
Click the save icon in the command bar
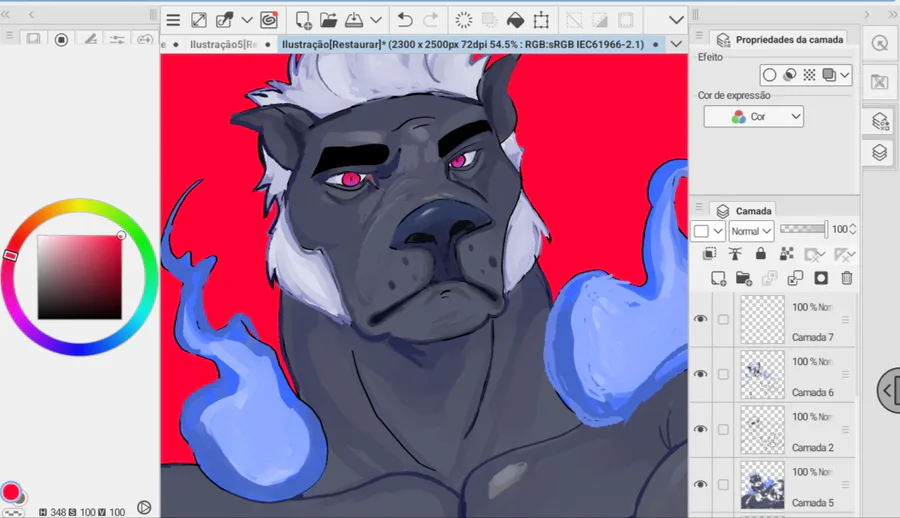pos(354,21)
